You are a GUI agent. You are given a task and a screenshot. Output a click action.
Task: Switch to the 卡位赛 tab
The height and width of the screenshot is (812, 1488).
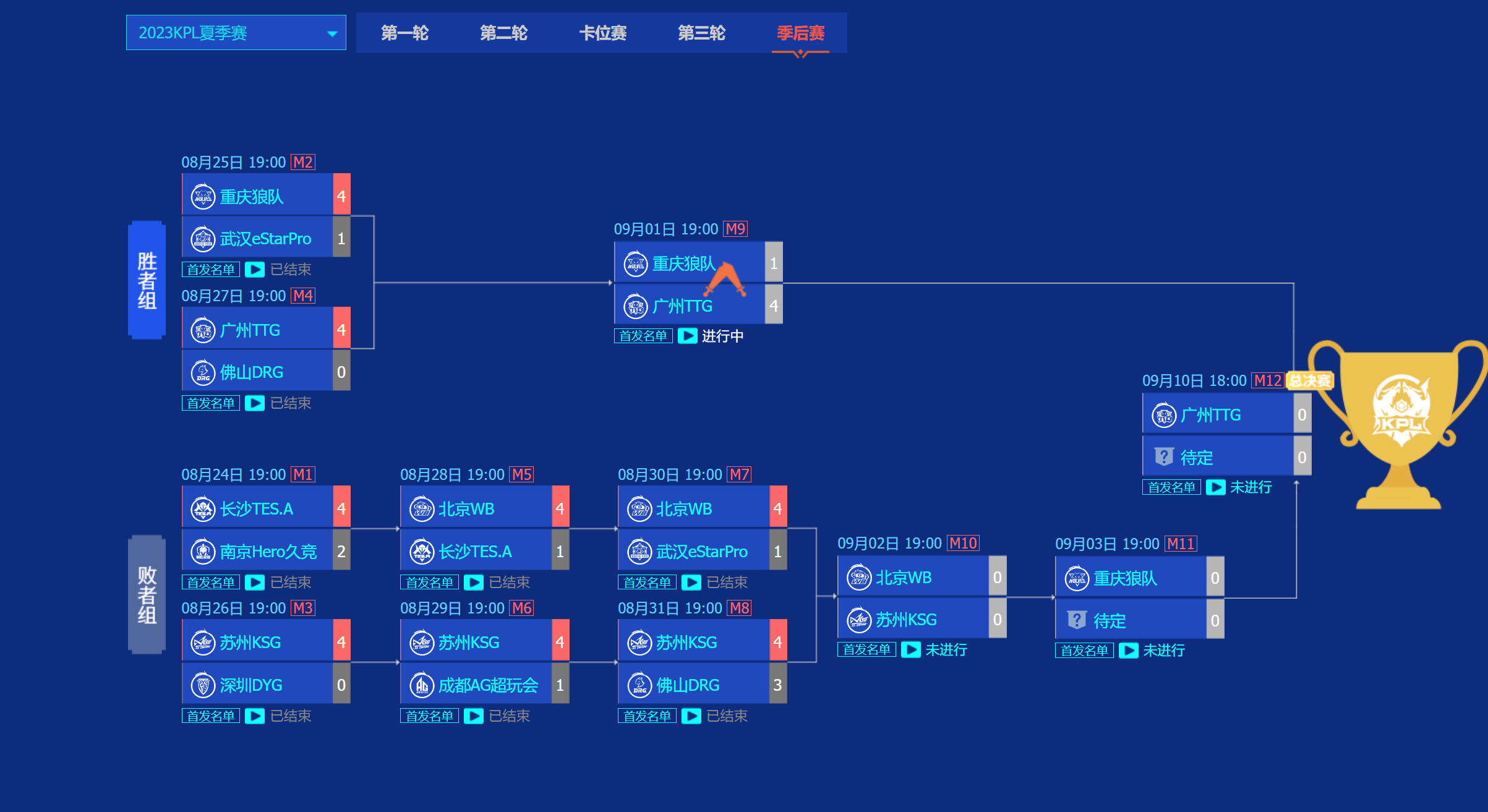click(603, 33)
